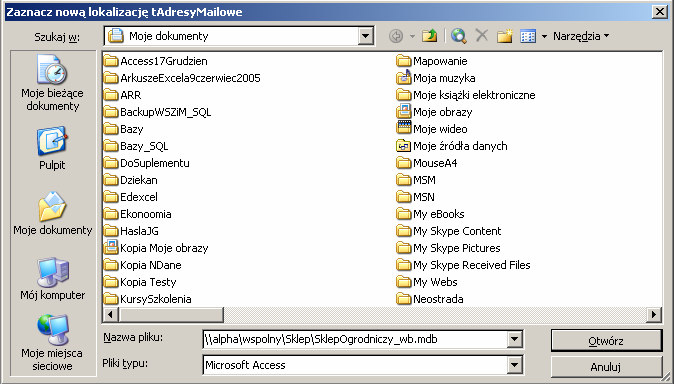The height and width of the screenshot is (384, 674).
Task: Select the Bazy_SQL folder icon
Action: (x=111, y=146)
